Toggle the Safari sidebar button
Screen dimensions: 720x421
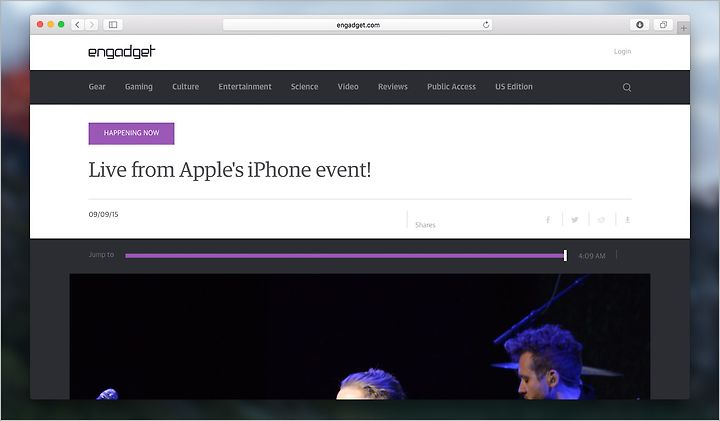coord(113,25)
